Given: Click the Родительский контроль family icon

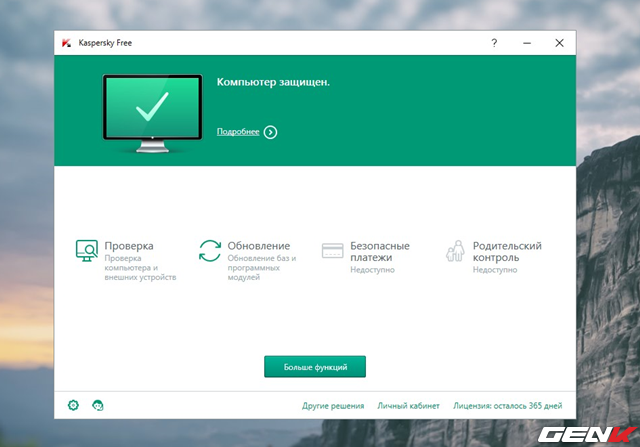Looking at the screenshot, I should (456, 250).
